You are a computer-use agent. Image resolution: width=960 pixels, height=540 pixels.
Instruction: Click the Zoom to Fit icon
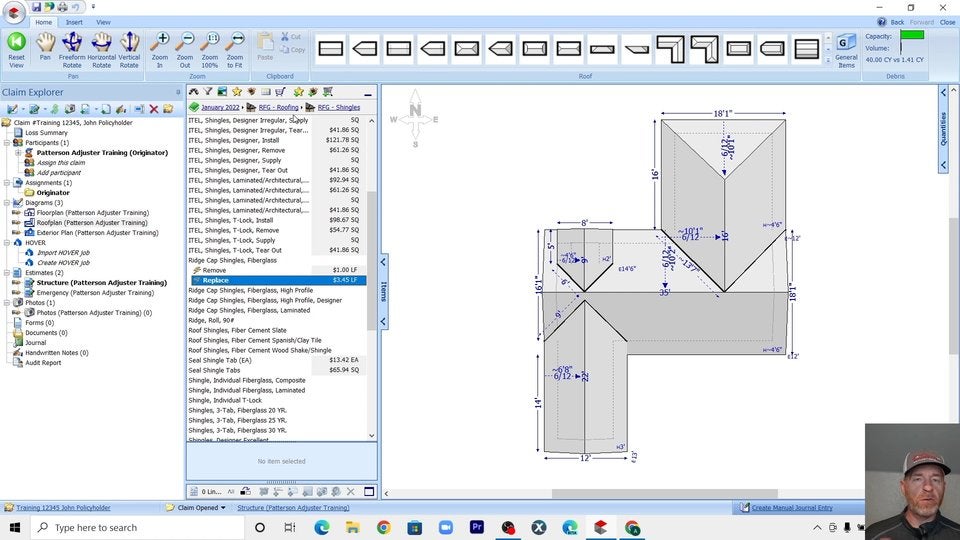point(235,42)
